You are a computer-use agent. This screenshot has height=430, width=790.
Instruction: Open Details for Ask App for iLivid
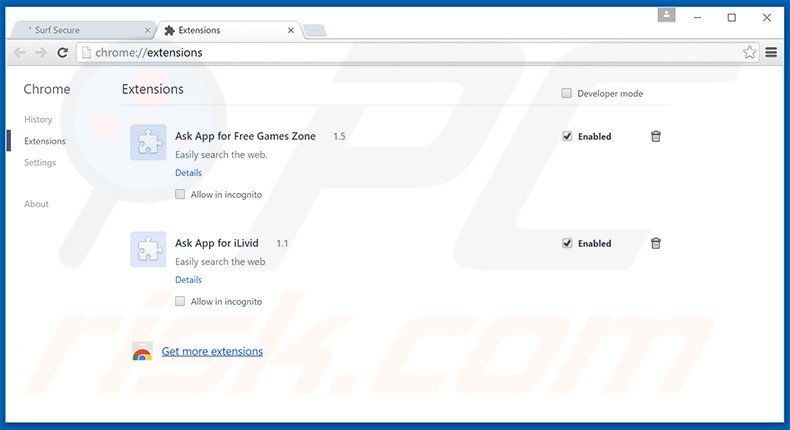pyautogui.click(x=188, y=279)
